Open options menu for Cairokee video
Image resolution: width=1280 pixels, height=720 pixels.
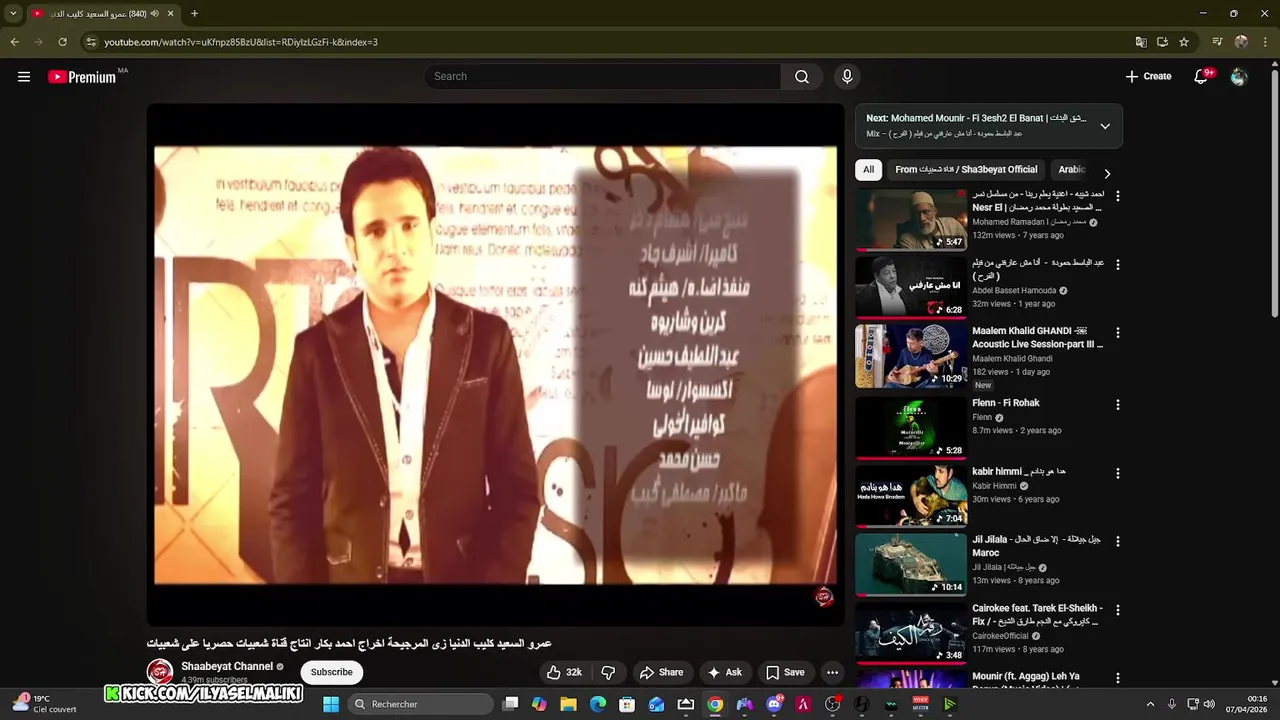1118,610
